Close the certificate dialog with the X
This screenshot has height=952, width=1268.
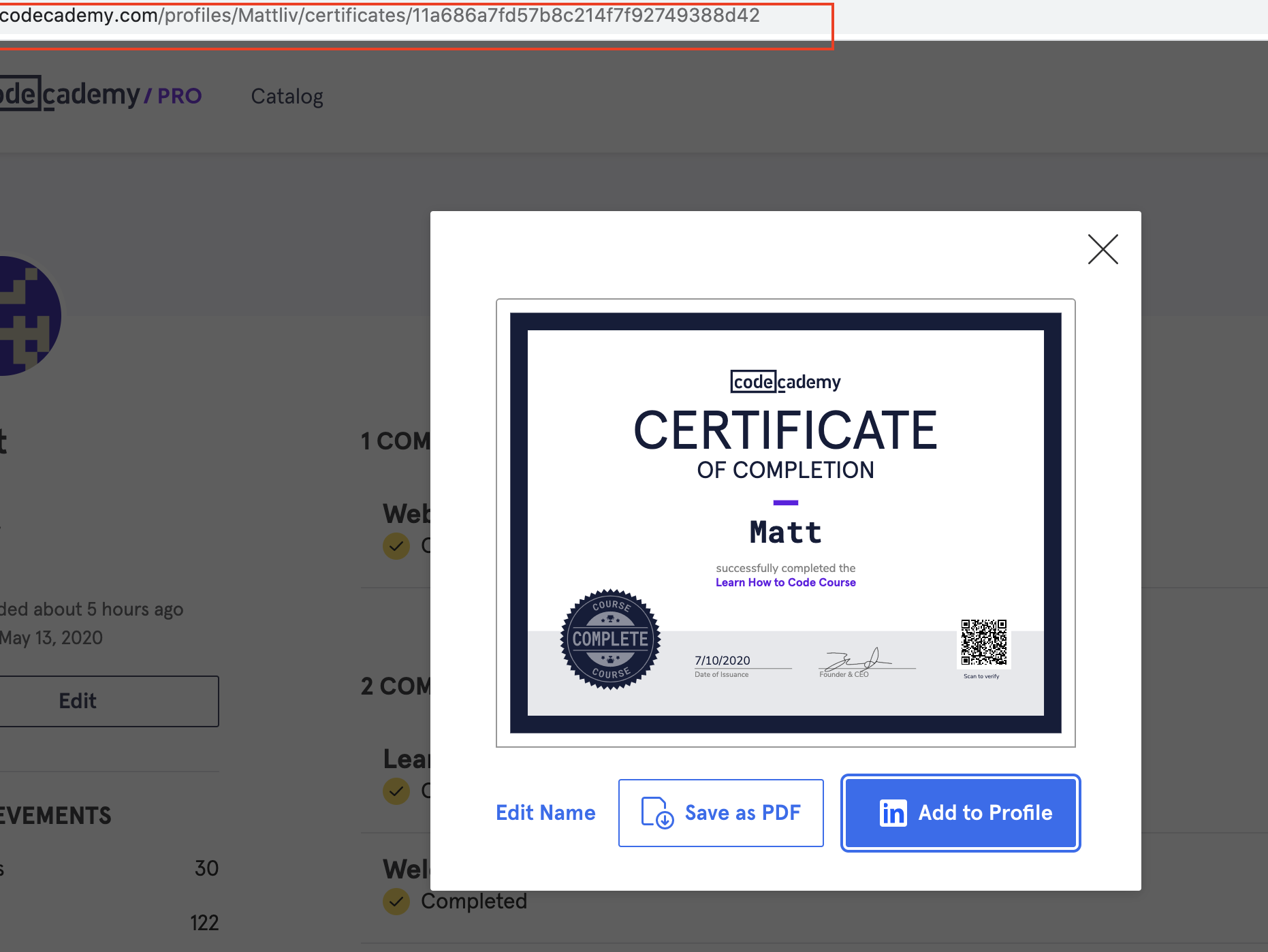(x=1103, y=249)
